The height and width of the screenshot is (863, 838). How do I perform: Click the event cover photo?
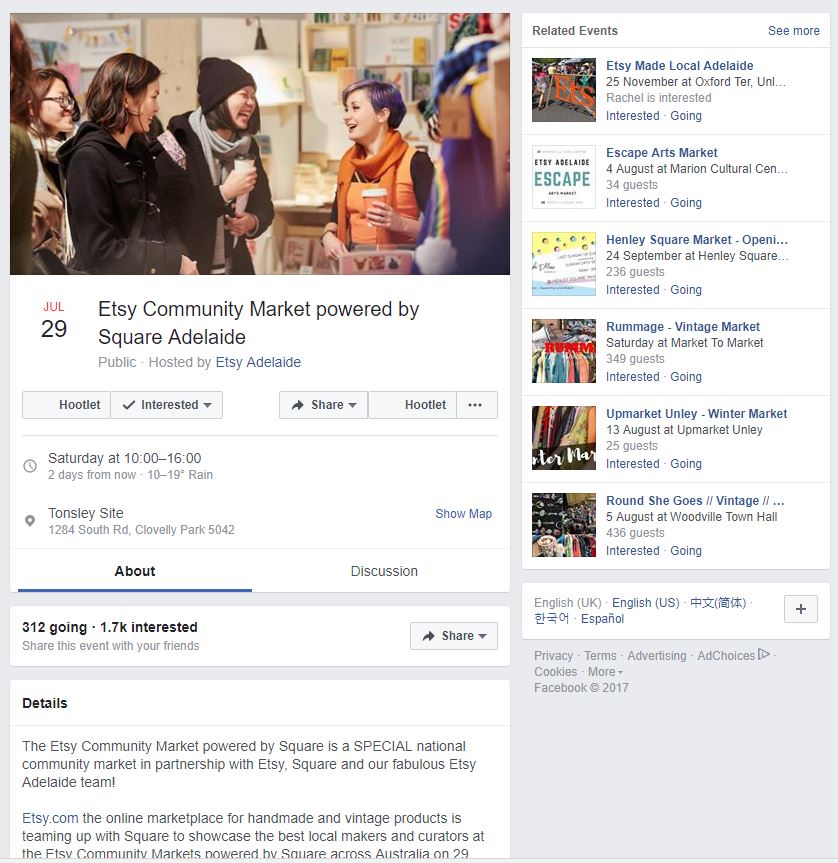point(260,144)
